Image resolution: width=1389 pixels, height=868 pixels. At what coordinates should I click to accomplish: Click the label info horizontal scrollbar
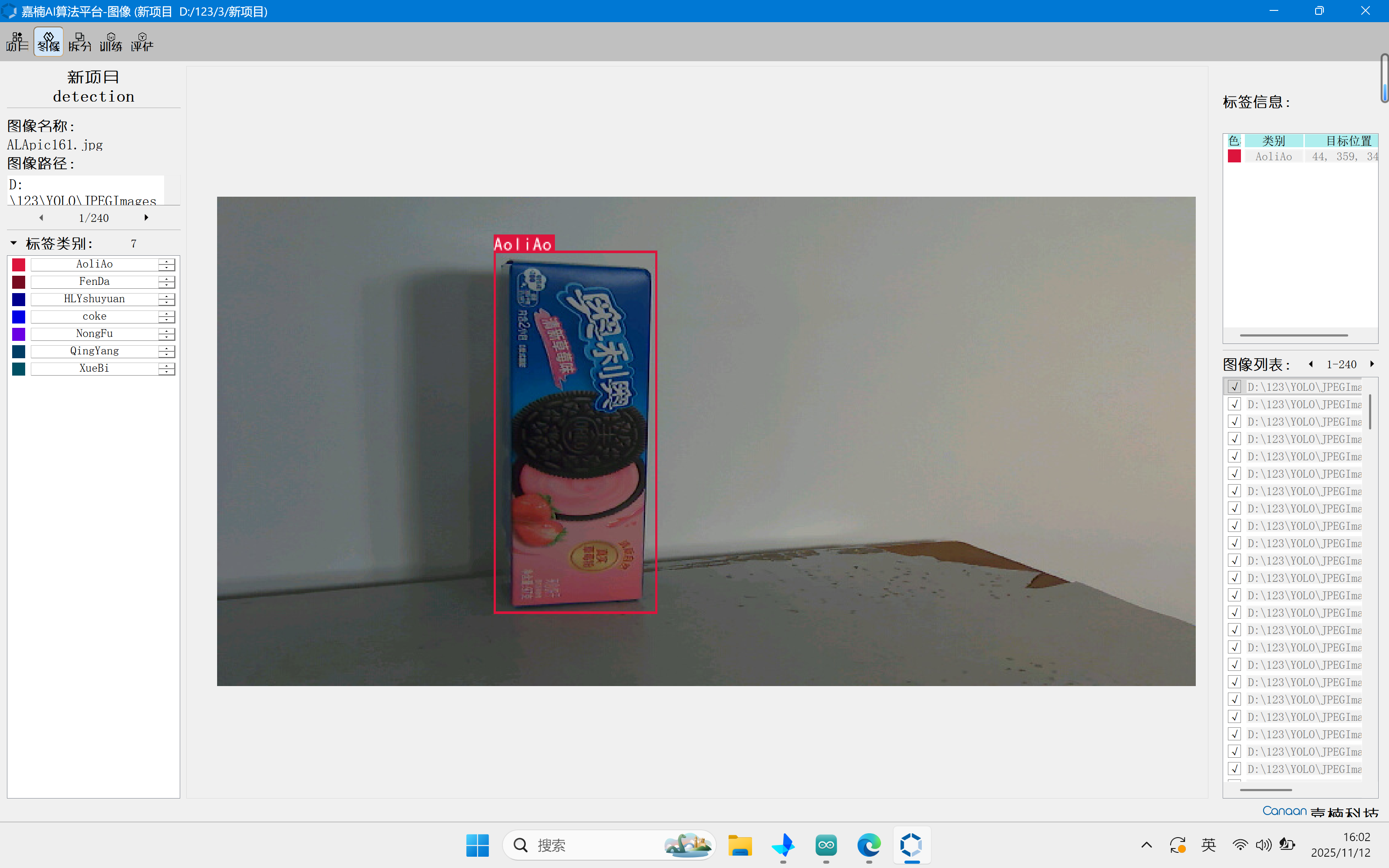(x=1294, y=335)
